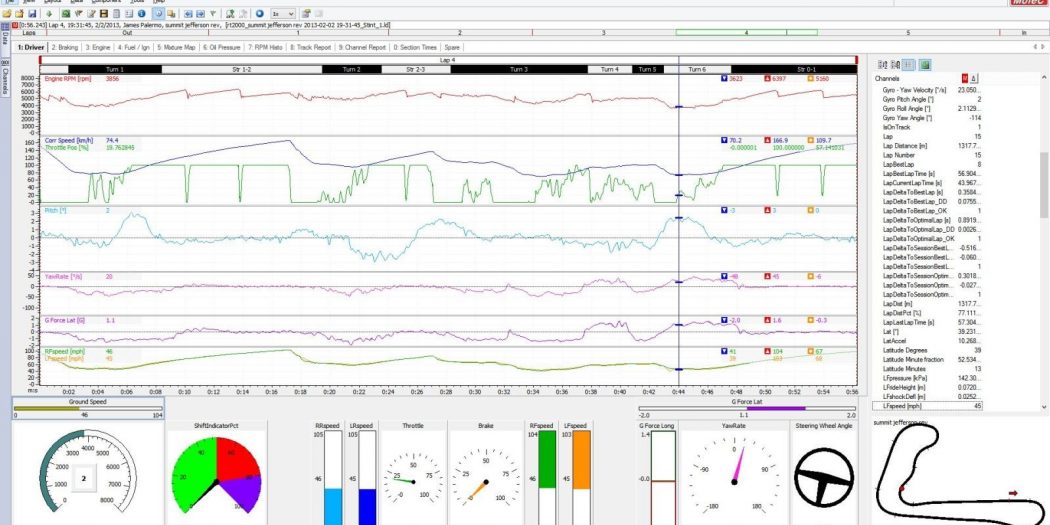Switch to the 6: Oil Pressure tab
The height and width of the screenshot is (525, 1050).
[222, 48]
